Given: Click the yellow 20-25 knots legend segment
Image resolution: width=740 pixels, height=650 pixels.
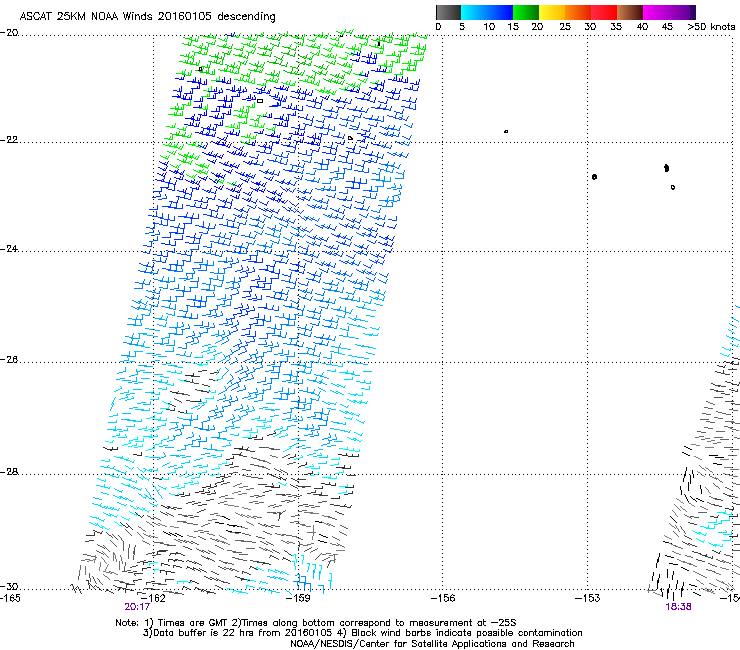Looking at the screenshot, I should (552, 12).
